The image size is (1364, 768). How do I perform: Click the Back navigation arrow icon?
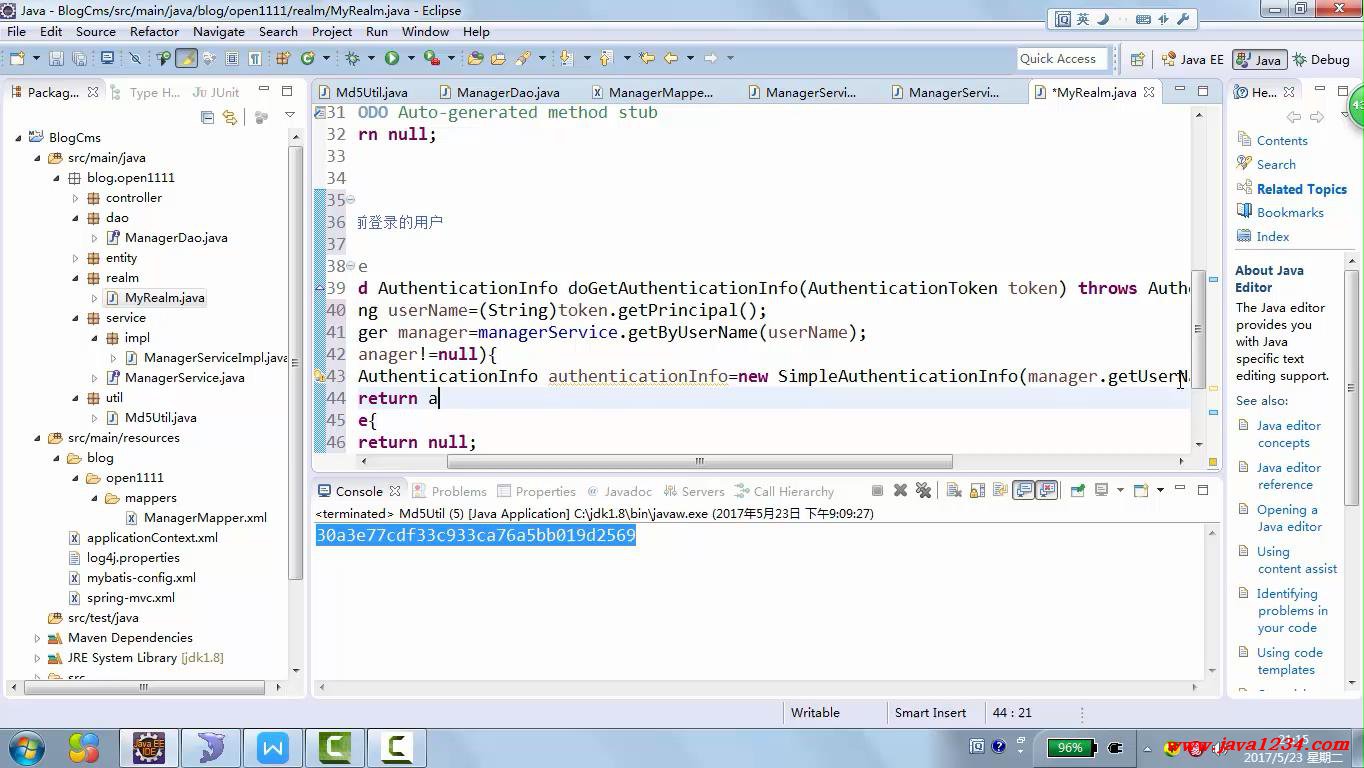pos(671,58)
